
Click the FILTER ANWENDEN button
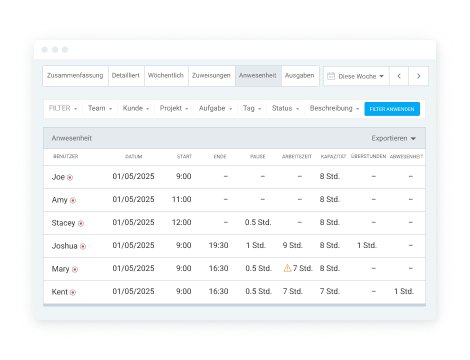[x=392, y=109]
